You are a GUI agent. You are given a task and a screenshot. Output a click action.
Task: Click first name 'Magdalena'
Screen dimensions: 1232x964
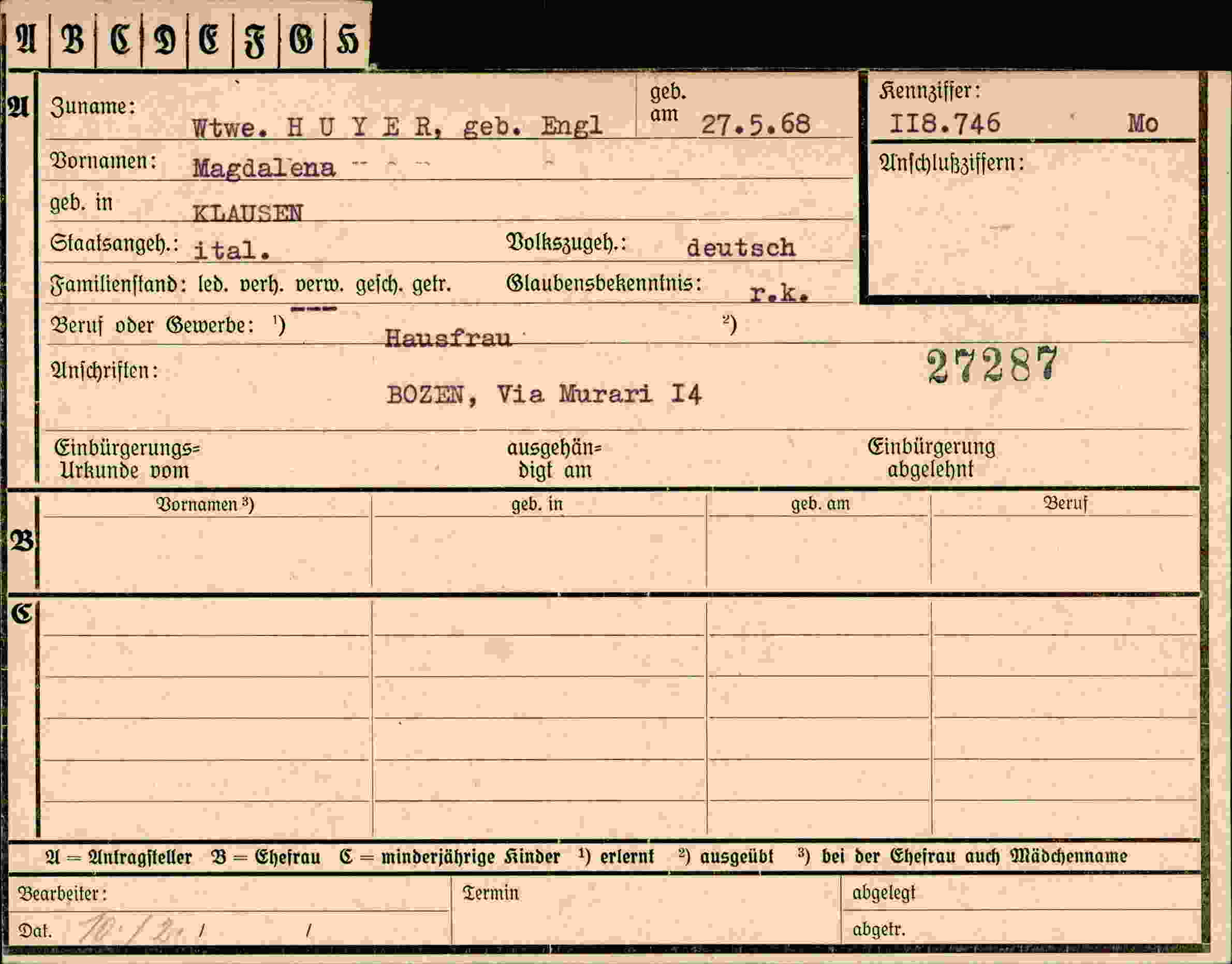point(263,168)
